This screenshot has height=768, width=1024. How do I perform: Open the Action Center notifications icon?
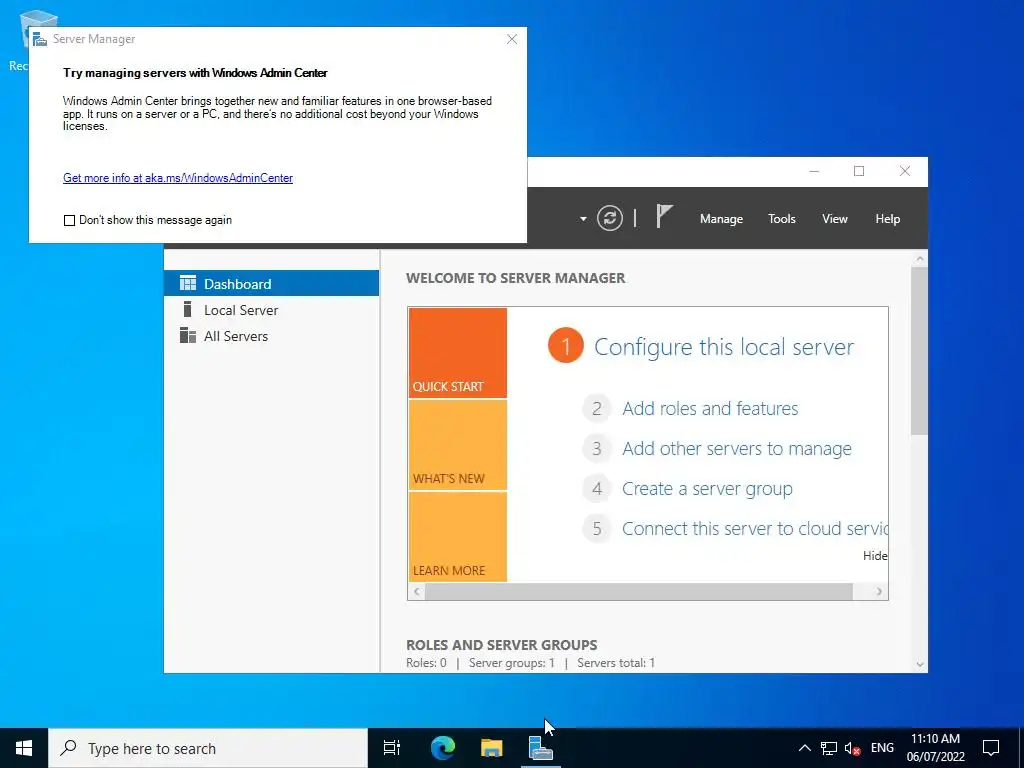pos(991,748)
